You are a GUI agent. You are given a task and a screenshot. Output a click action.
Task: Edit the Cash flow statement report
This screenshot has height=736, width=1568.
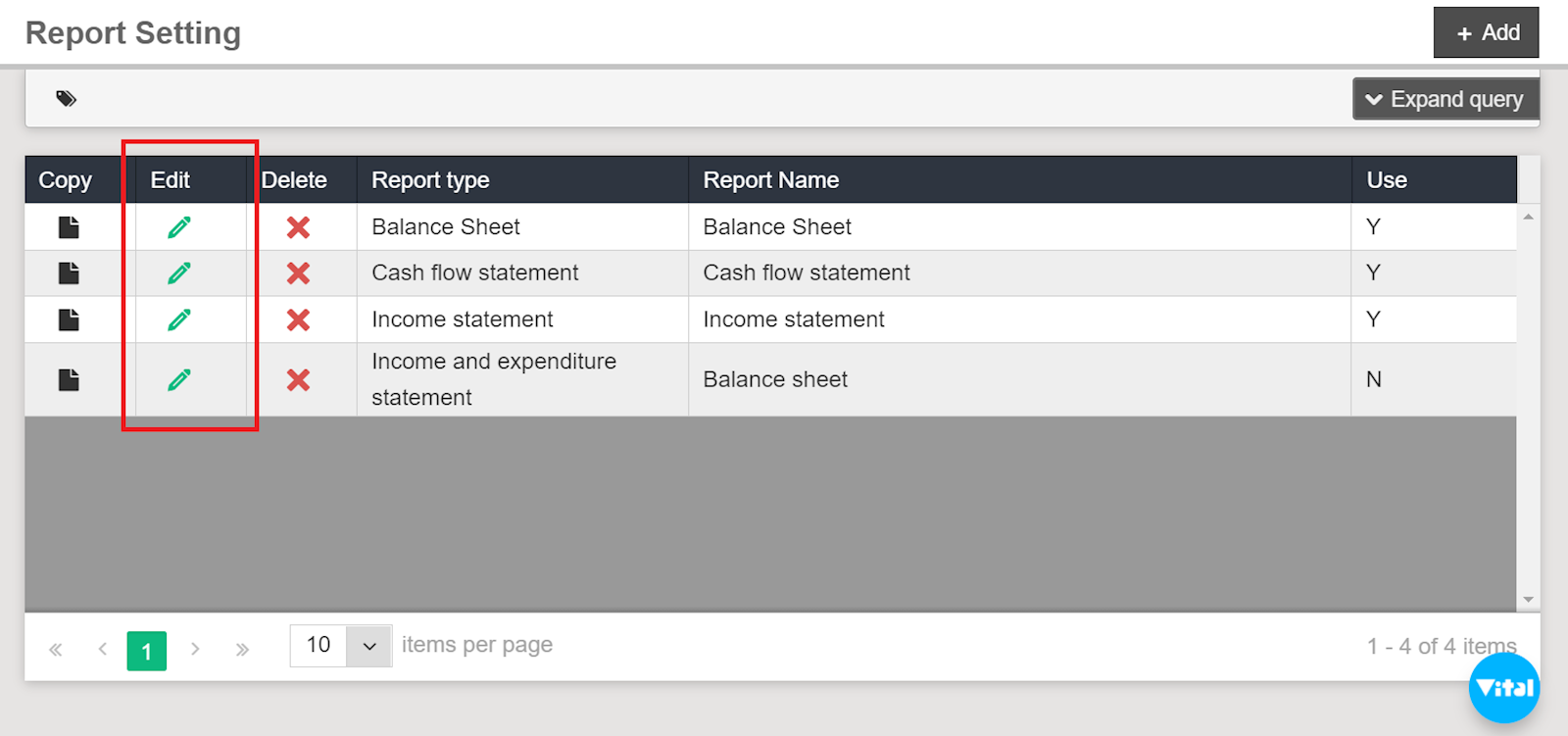[x=179, y=273]
